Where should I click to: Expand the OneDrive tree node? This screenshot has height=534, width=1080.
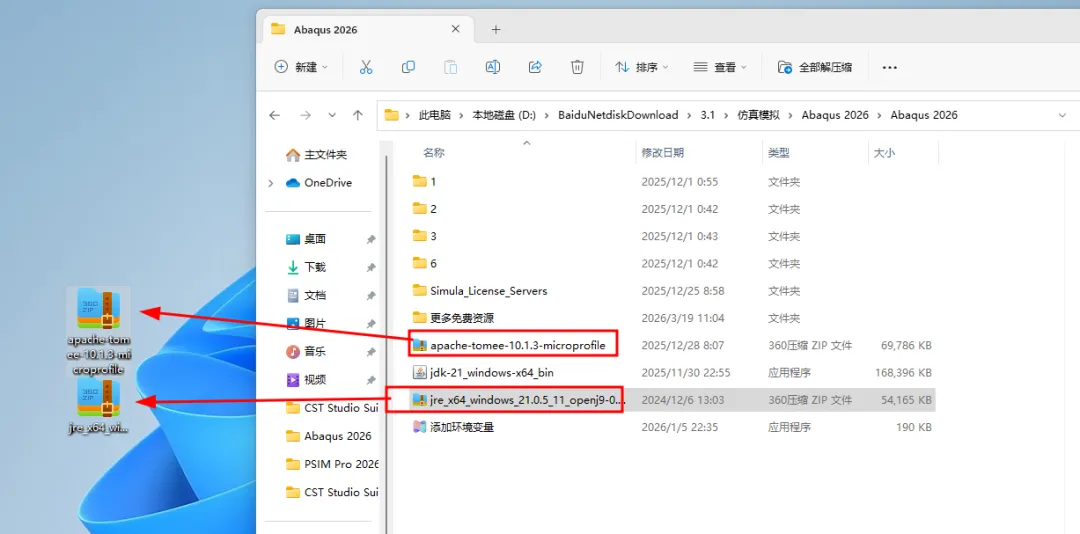(x=271, y=183)
